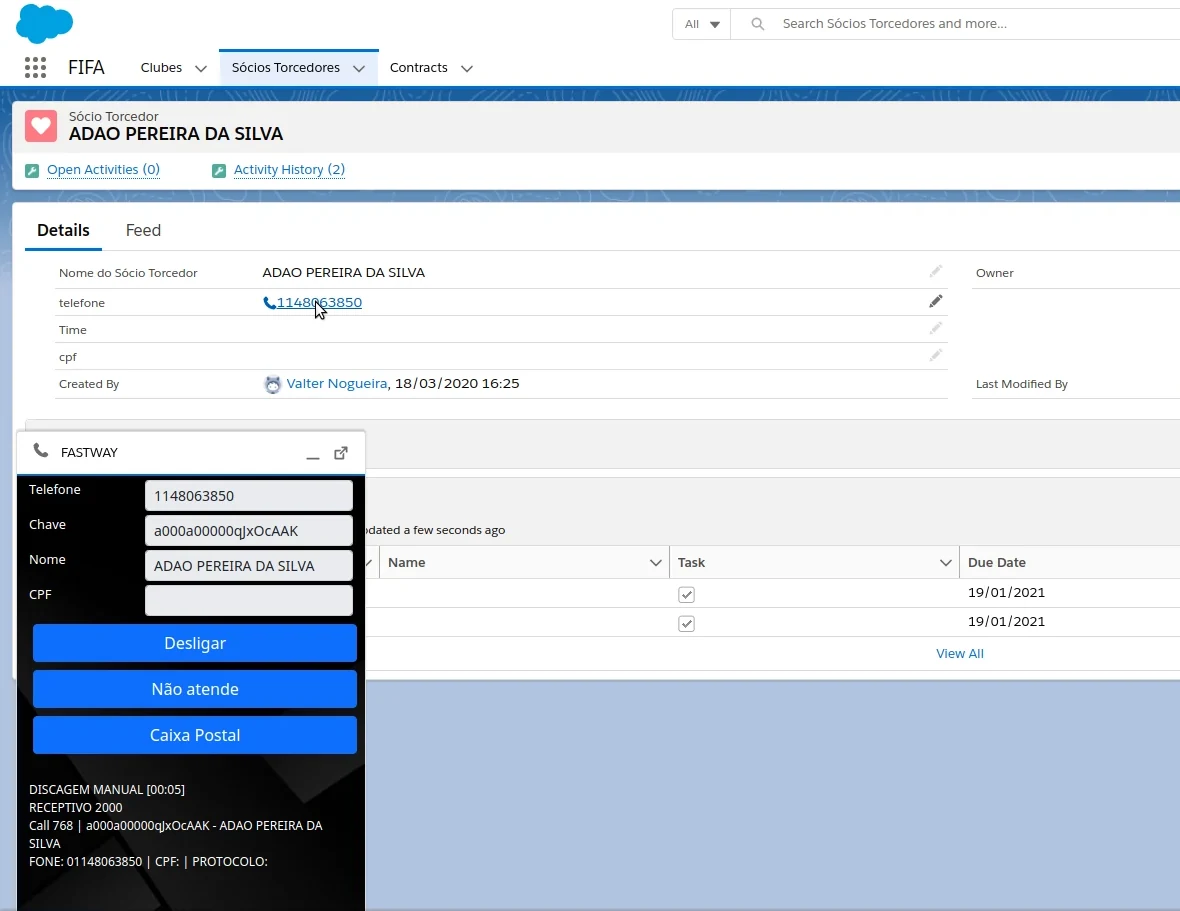Open the Contracts tab
Image resolution: width=1180 pixels, height=911 pixels.
pyautogui.click(x=418, y=68)
